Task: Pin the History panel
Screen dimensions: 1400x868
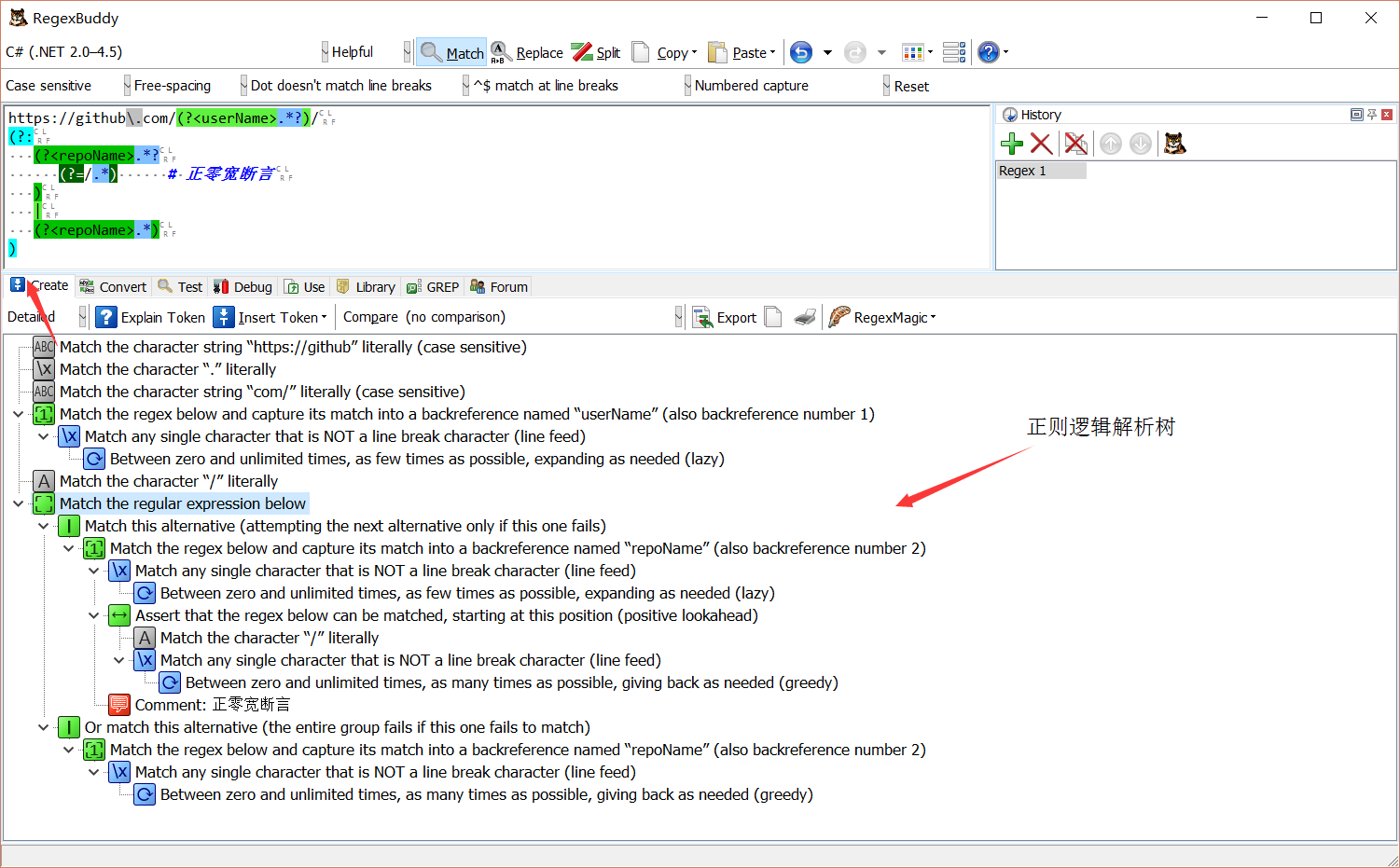Action: [x=1372, y=115]
